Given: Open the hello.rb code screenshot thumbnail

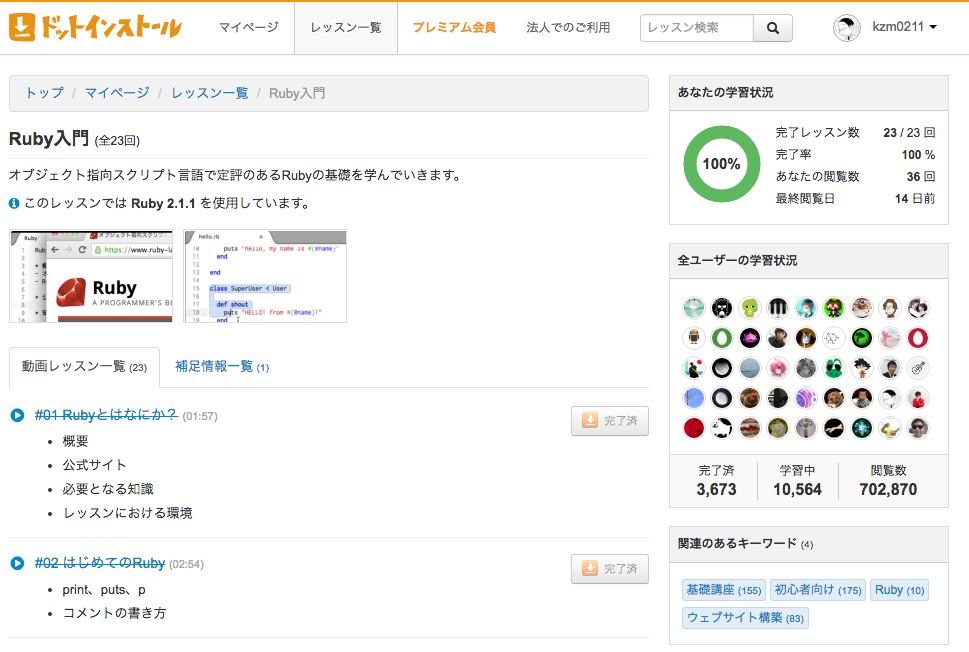Looking at the screenshot, I should [265, 276].
